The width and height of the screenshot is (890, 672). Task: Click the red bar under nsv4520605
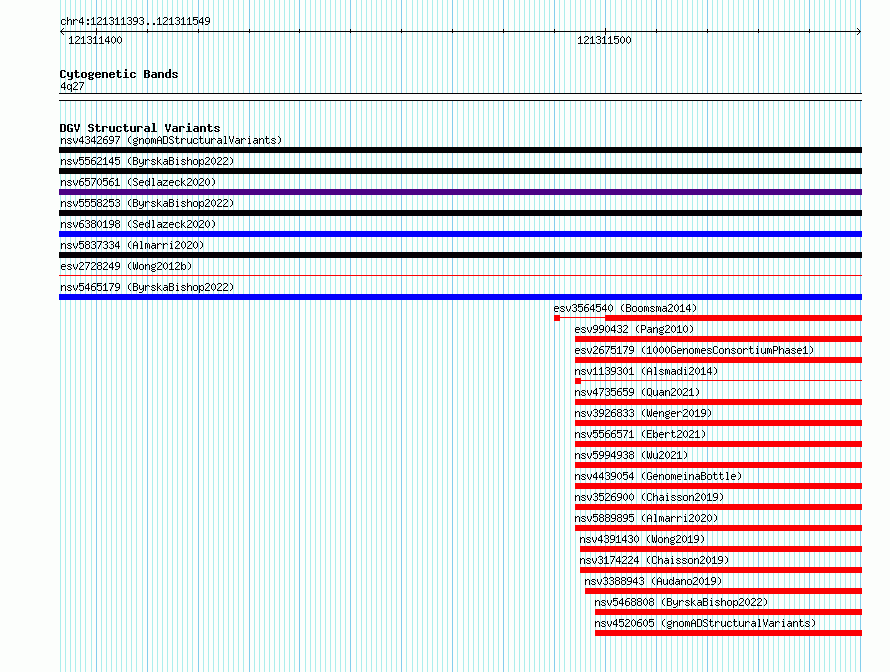point(728,633)
